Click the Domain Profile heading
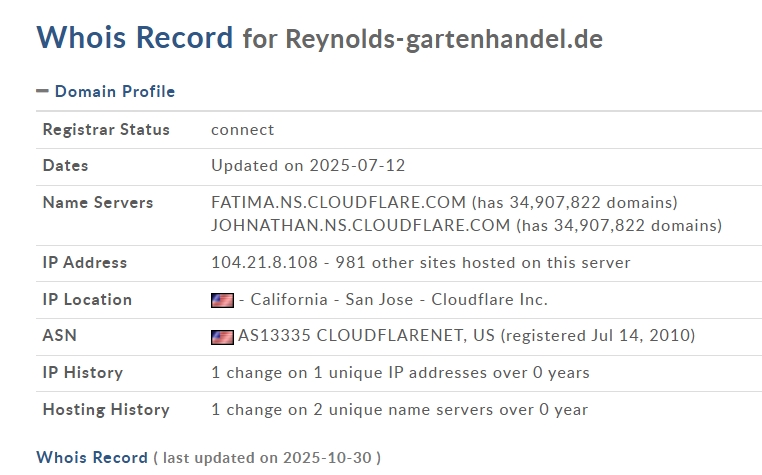This screenshot has width=762, height=475. (x=114, y=92)
